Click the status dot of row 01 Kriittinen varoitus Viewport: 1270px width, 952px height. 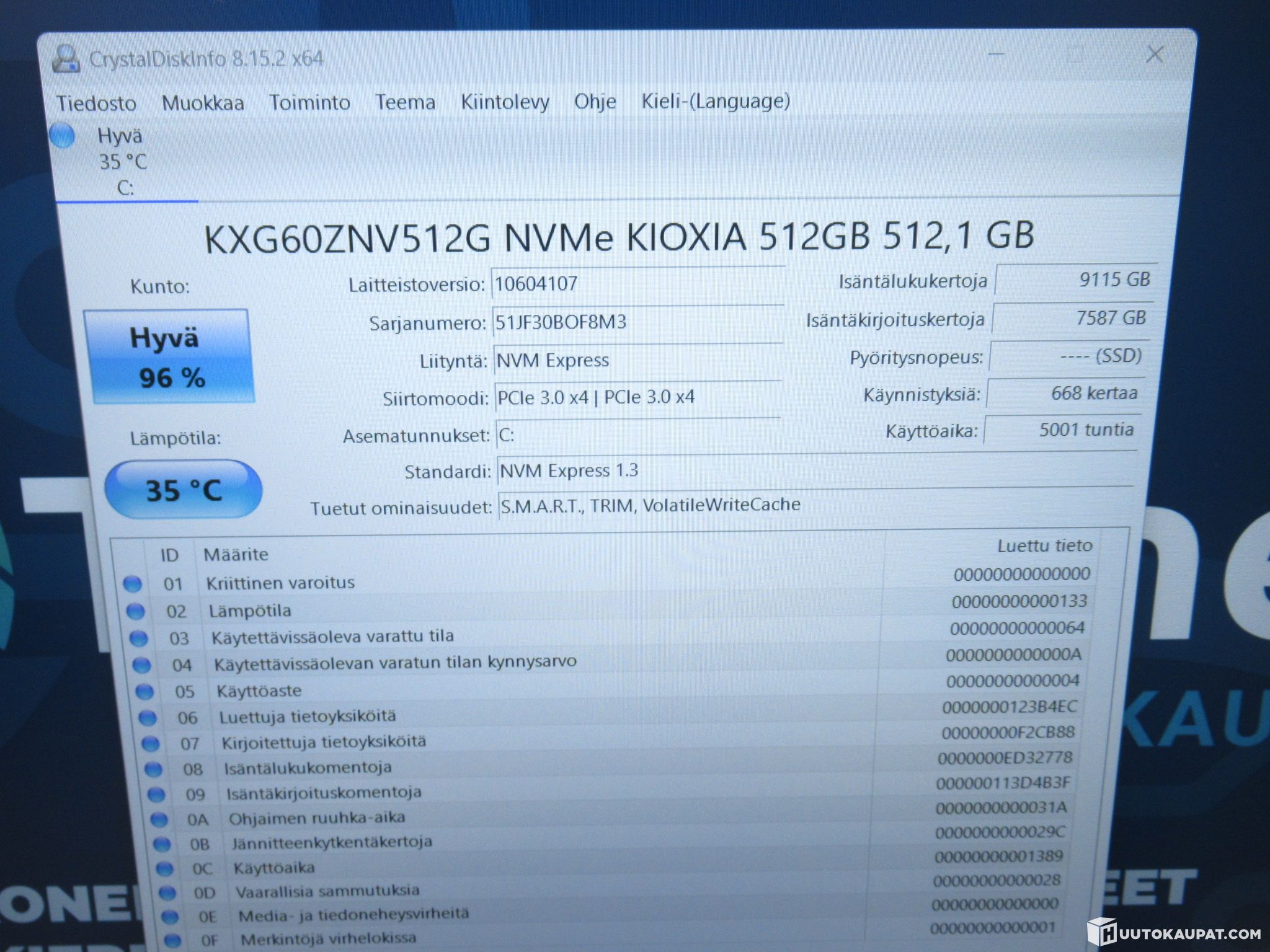point(132,584)
